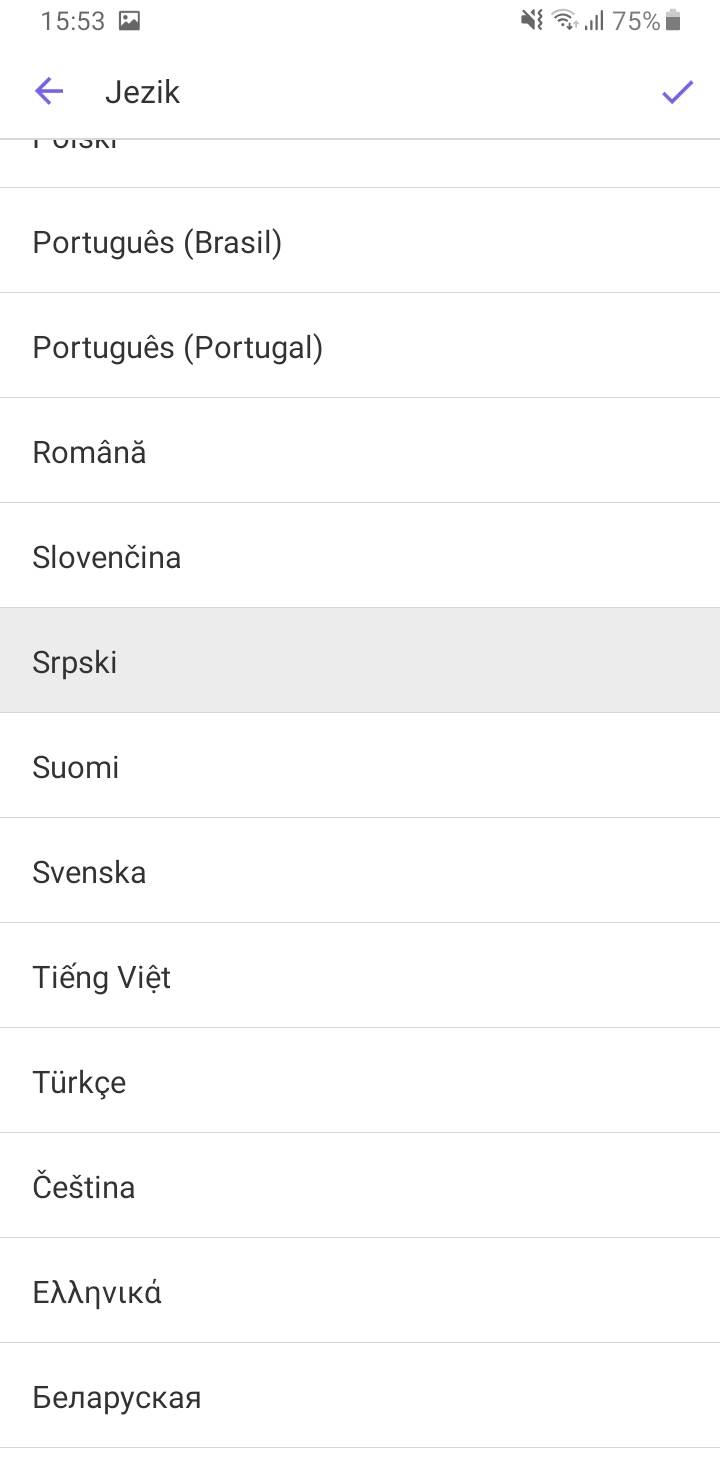This screenshot has width=720, height=1480.
Task: Select Ελληνικά (Greek)
Action: click(360, 1291)
